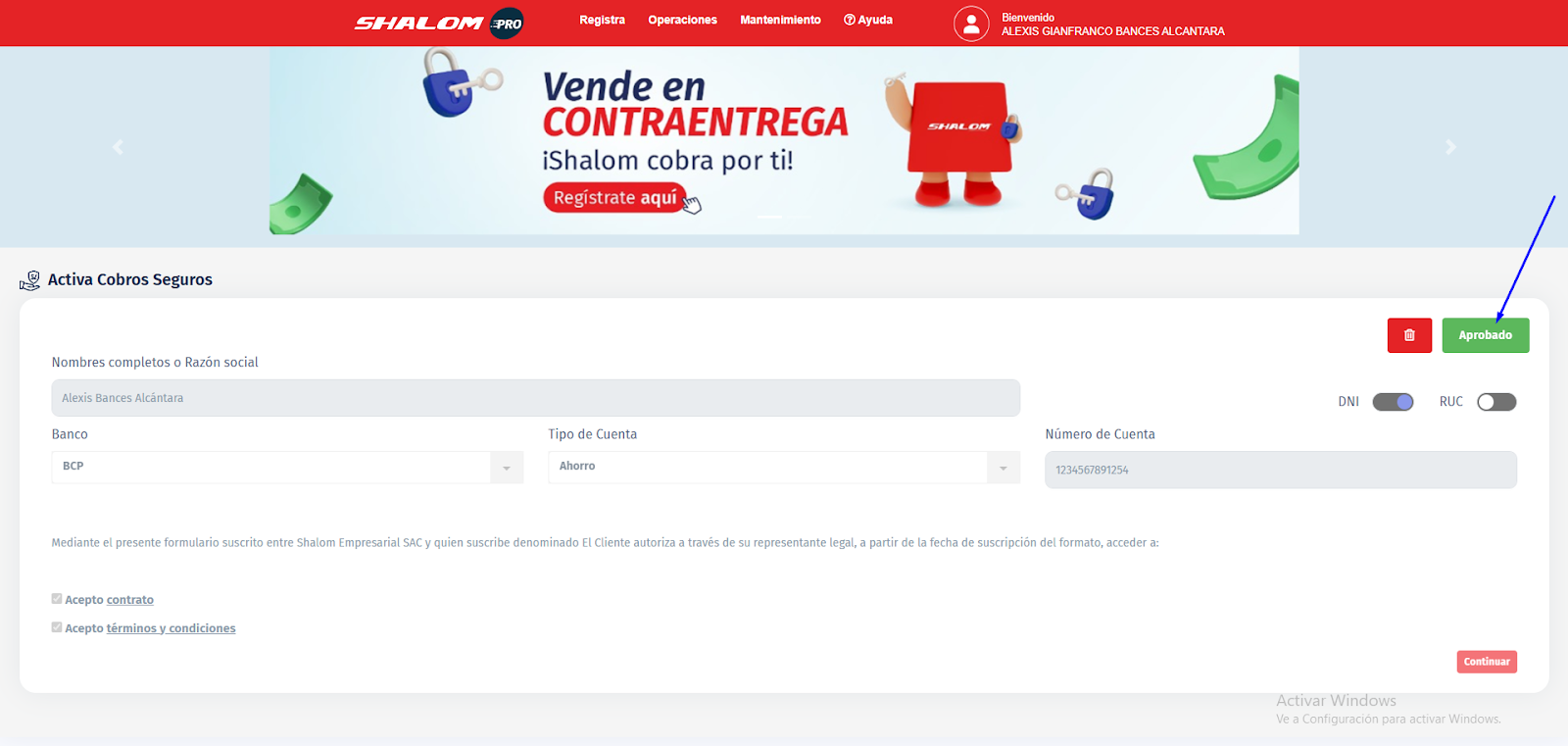Click the red trash delete icon
1568x746 pixels.
[x=1409, y=335]
